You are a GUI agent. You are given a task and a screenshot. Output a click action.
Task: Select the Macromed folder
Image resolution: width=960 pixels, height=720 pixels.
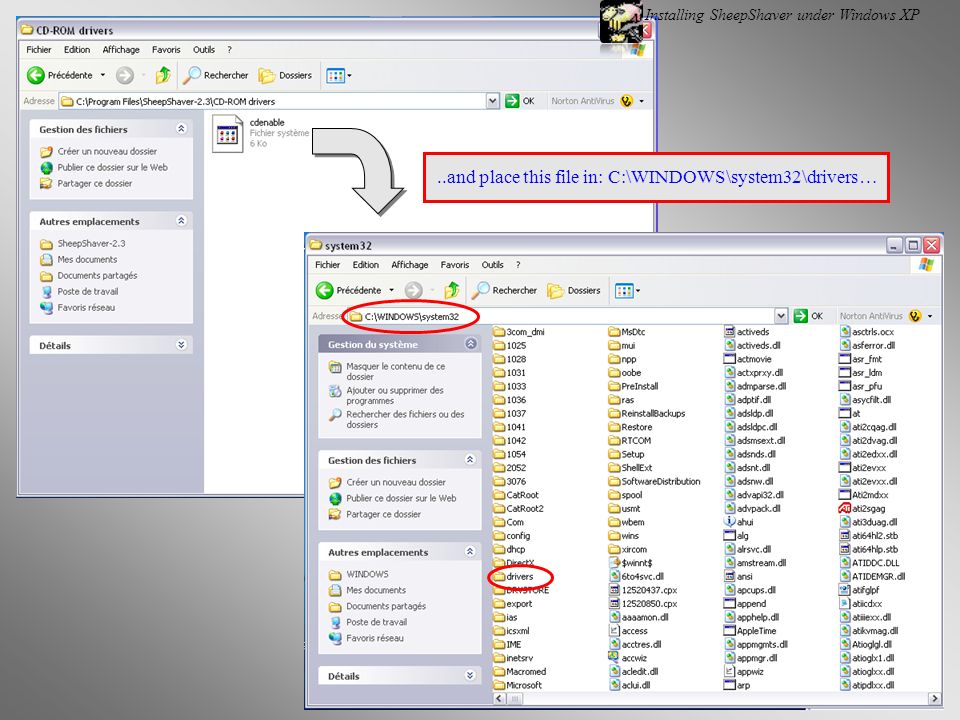(x=519, y=672)
